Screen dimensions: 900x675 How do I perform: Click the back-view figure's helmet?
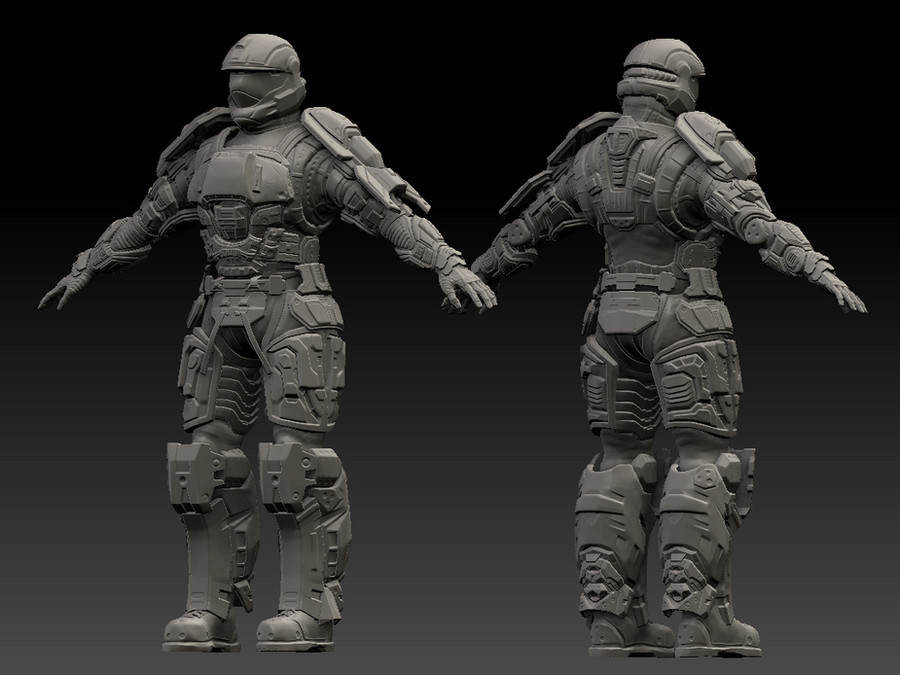[662, 75]
